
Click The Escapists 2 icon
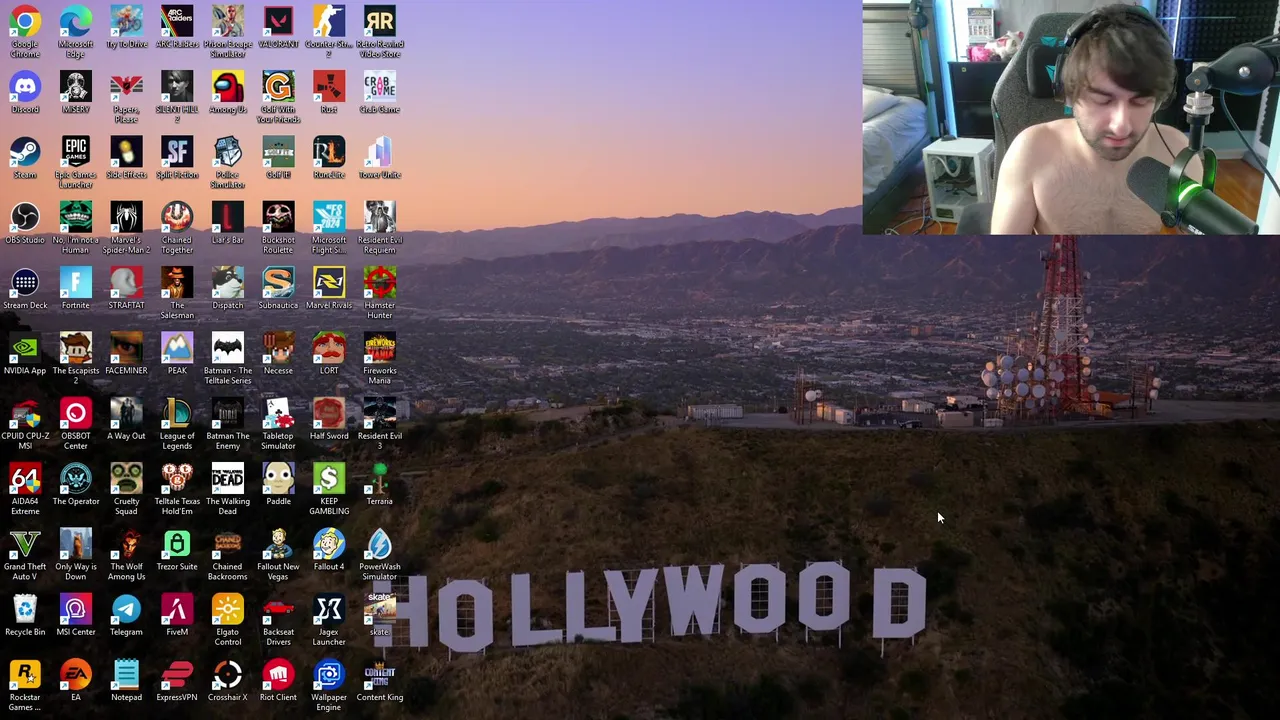76,347
